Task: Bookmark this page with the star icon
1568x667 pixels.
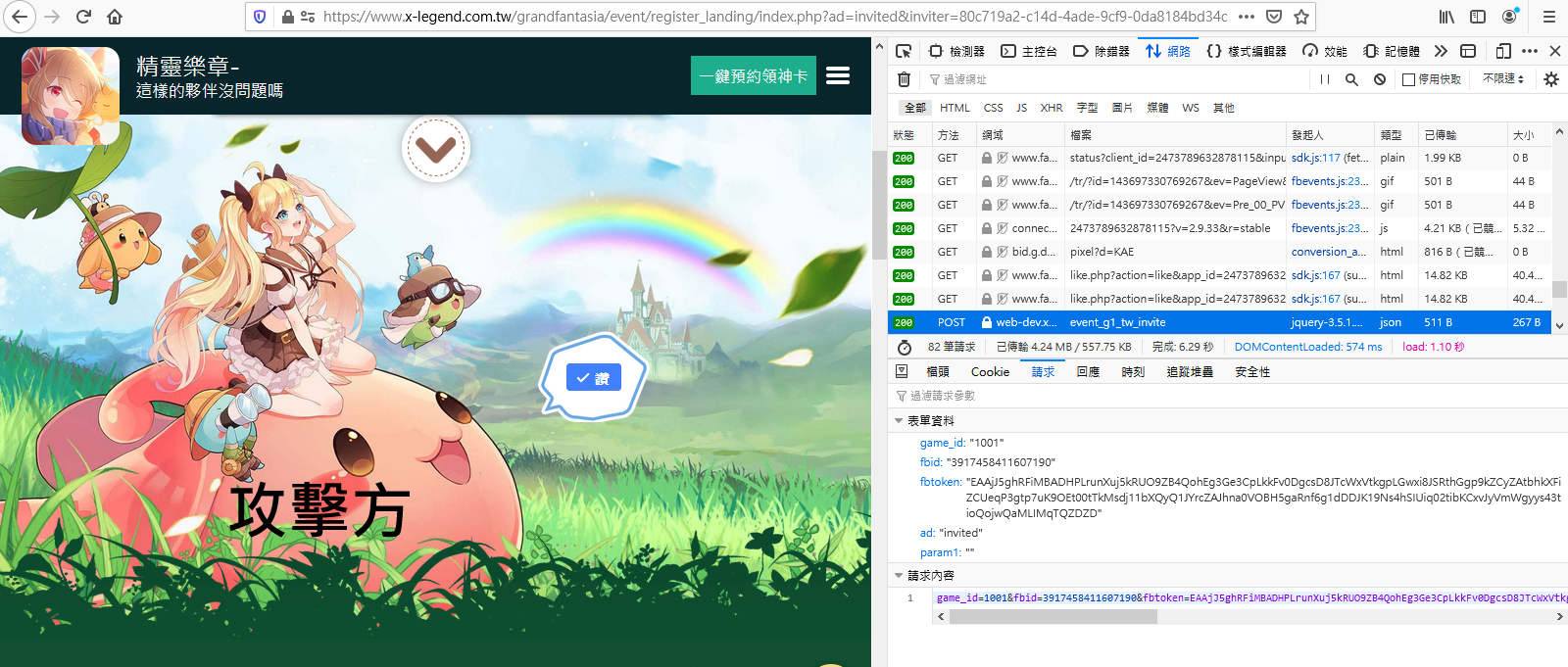Action: click(1301, 17)
